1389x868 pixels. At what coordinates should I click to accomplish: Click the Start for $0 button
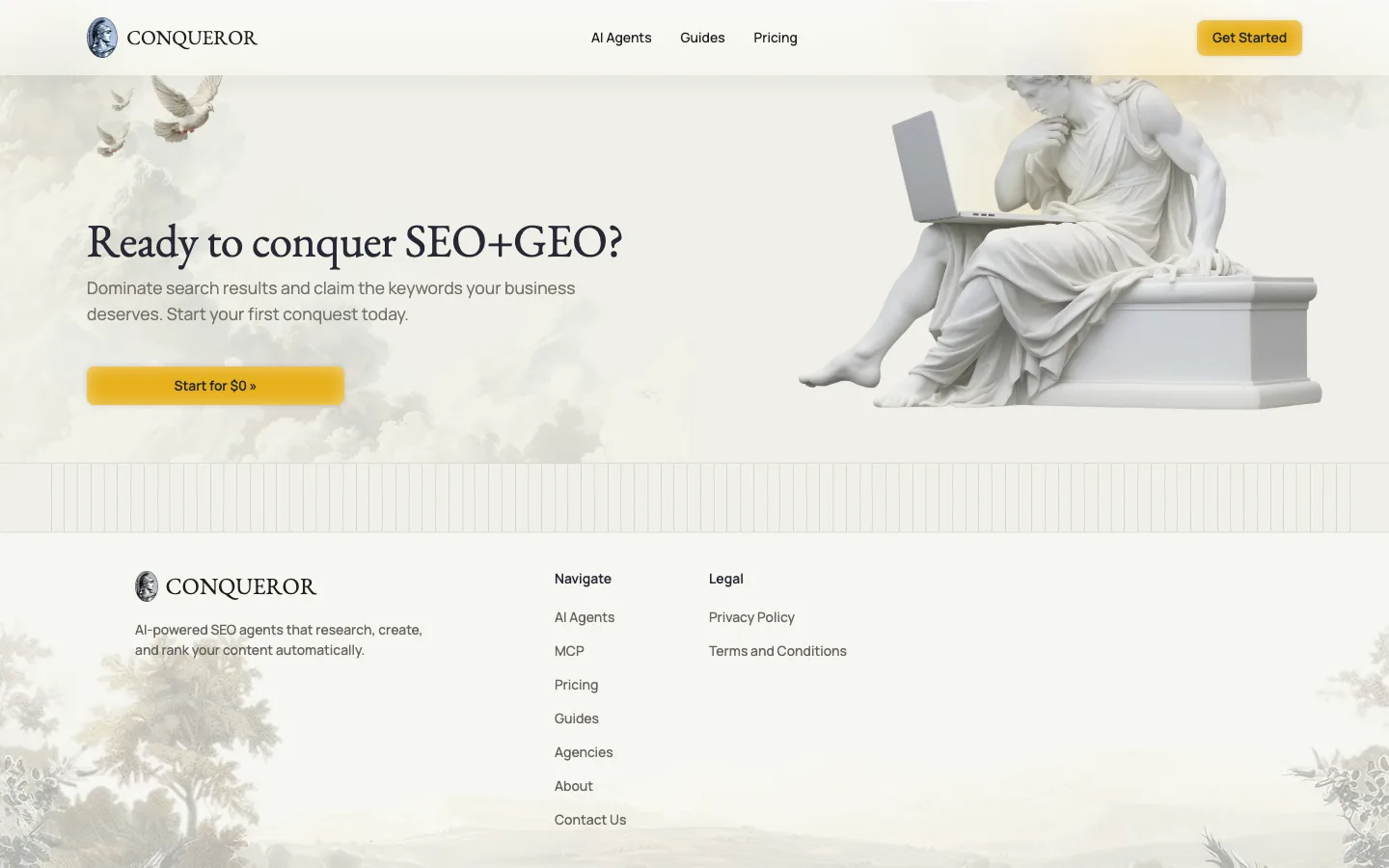215,386
